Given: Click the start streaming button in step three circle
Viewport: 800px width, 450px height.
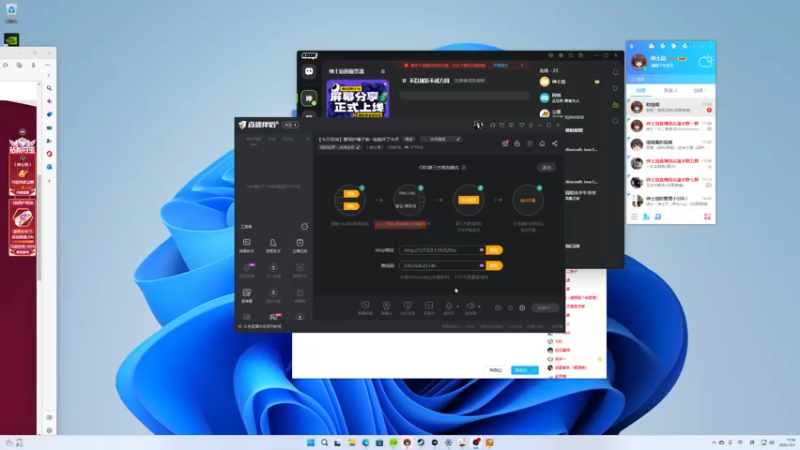Looking at the screenshot, I should click(x=468, y=200).
